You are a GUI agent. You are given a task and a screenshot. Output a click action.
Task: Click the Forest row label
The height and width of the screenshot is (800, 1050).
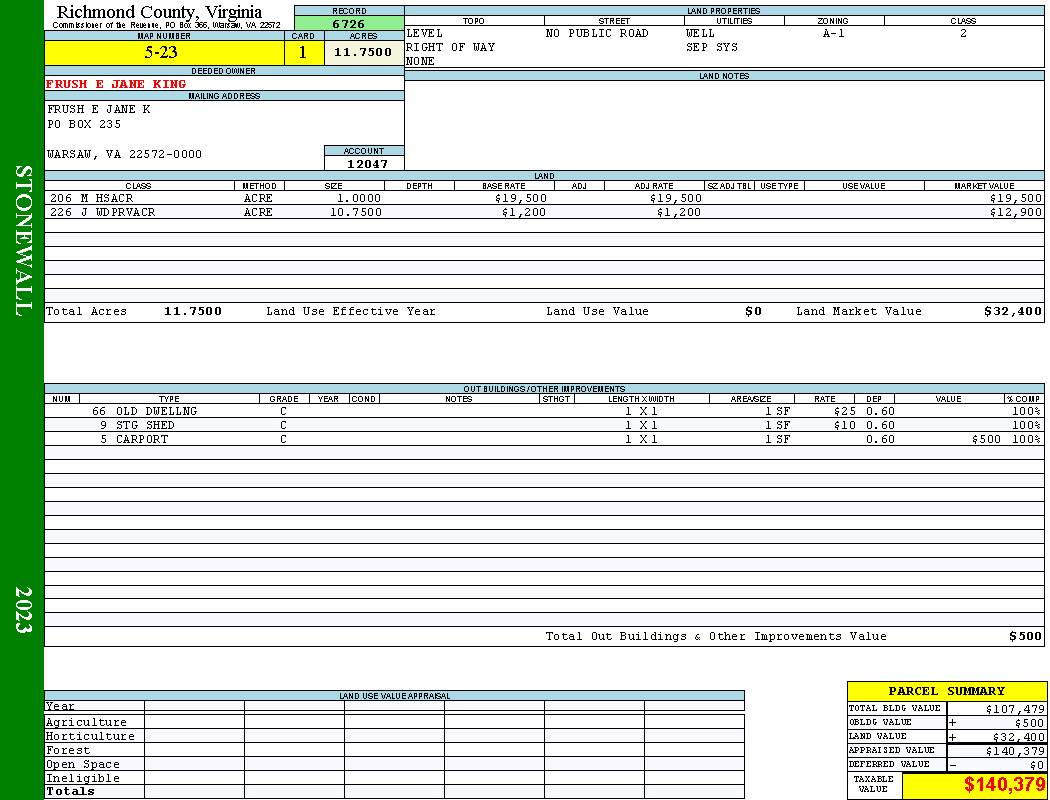[68, 750]
